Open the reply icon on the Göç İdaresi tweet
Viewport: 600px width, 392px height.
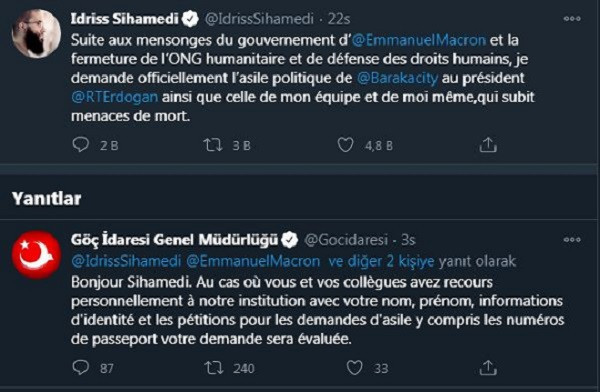coord(80,368)
